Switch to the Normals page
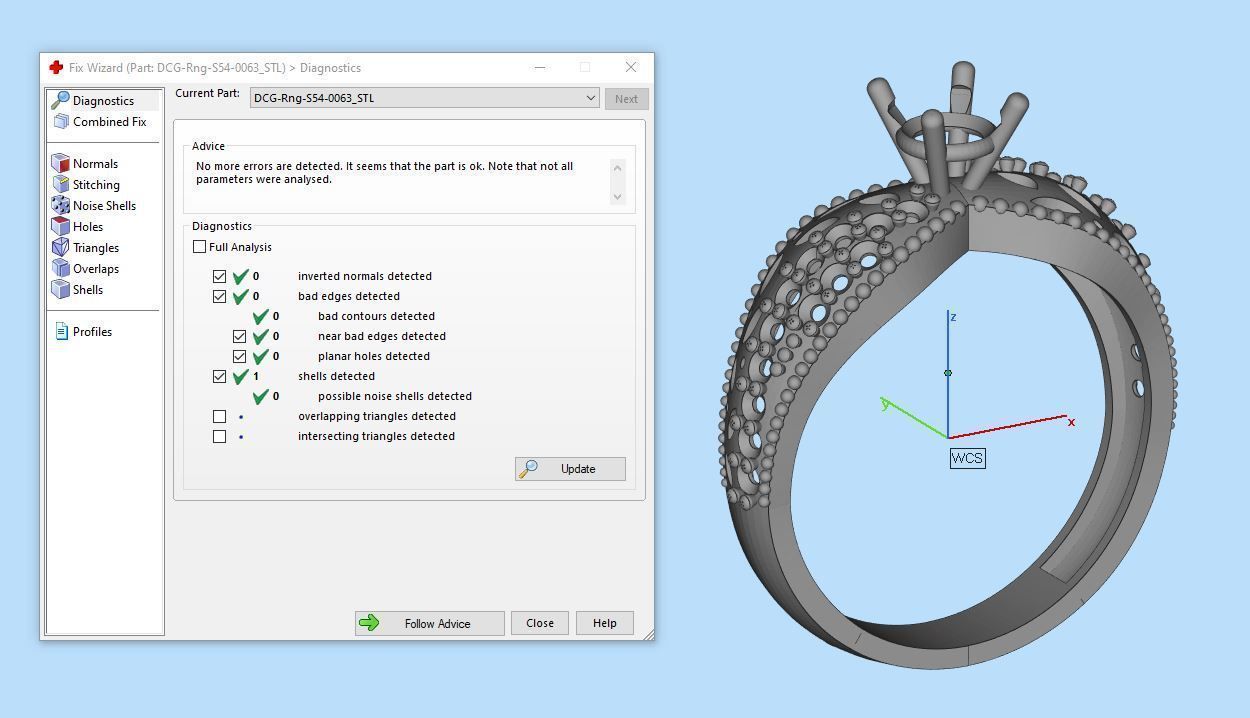Viewport: 1250px width, 718px height. tap(95, 163)
